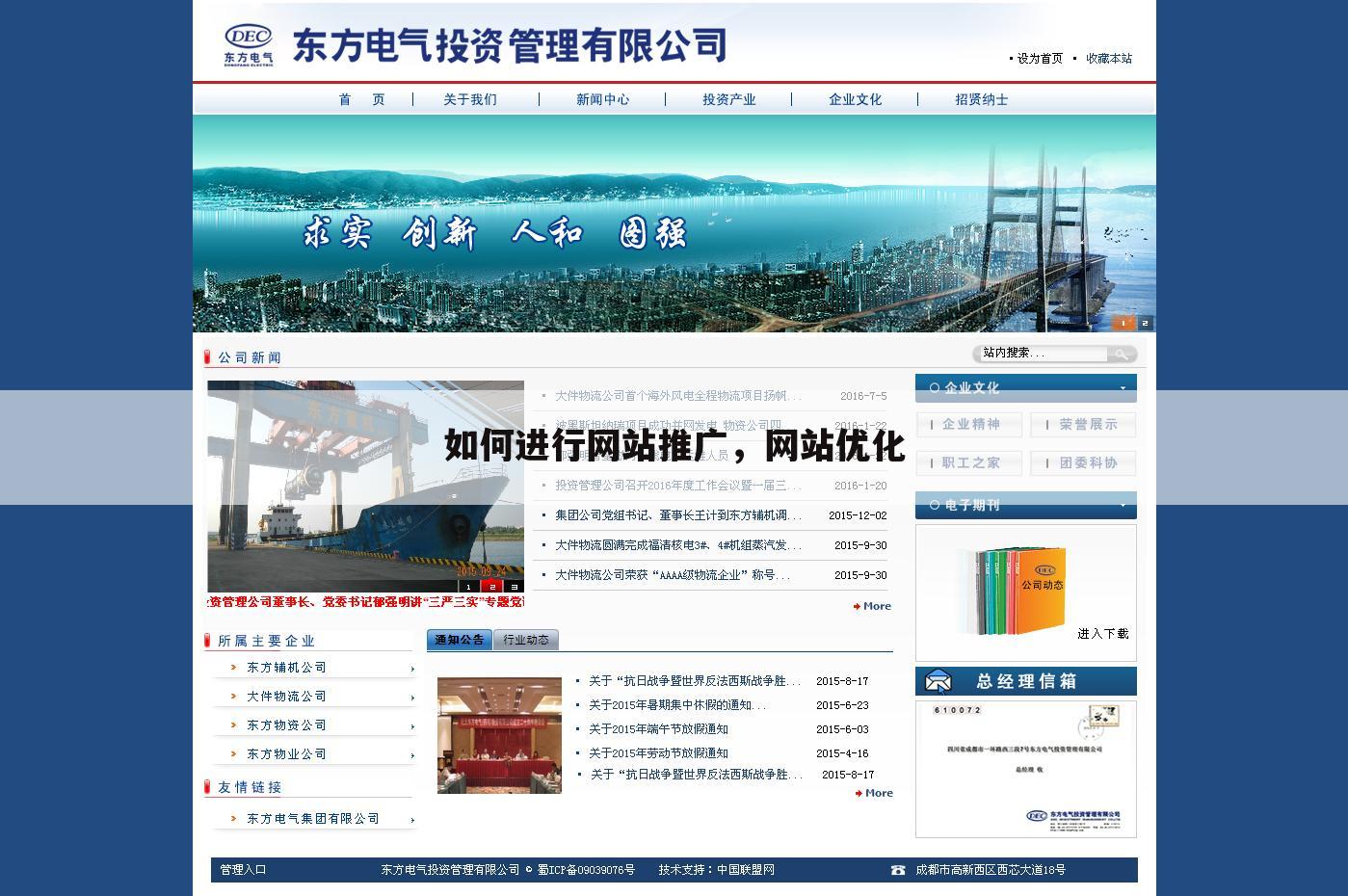Expand the arrow beside 东方辅机公司
Viewport: 1348px width, 896px height.
click(x=412, y=669)
